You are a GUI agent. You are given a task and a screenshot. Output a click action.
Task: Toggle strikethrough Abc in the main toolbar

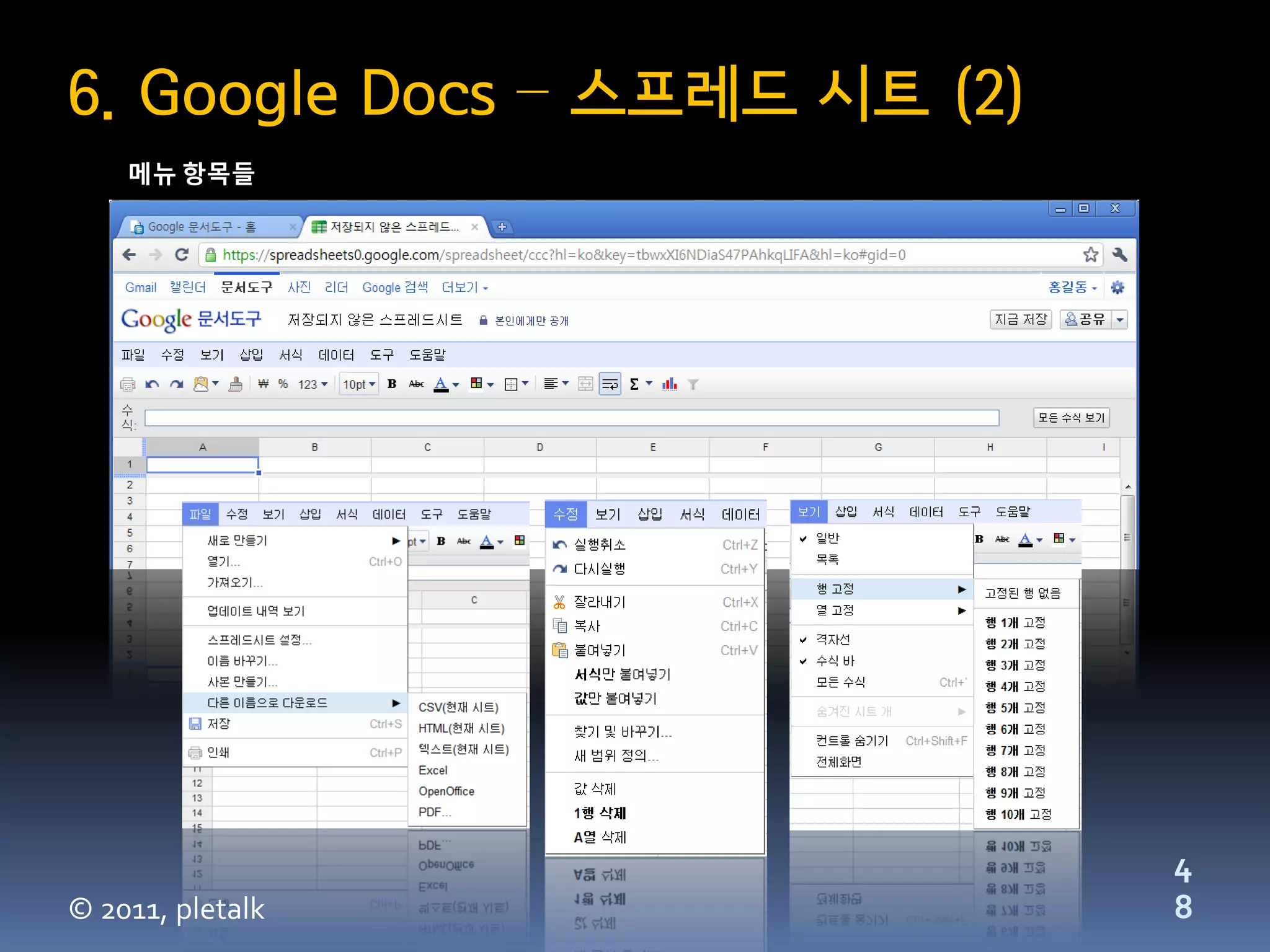pyautogui.click(x=416, y=384)
